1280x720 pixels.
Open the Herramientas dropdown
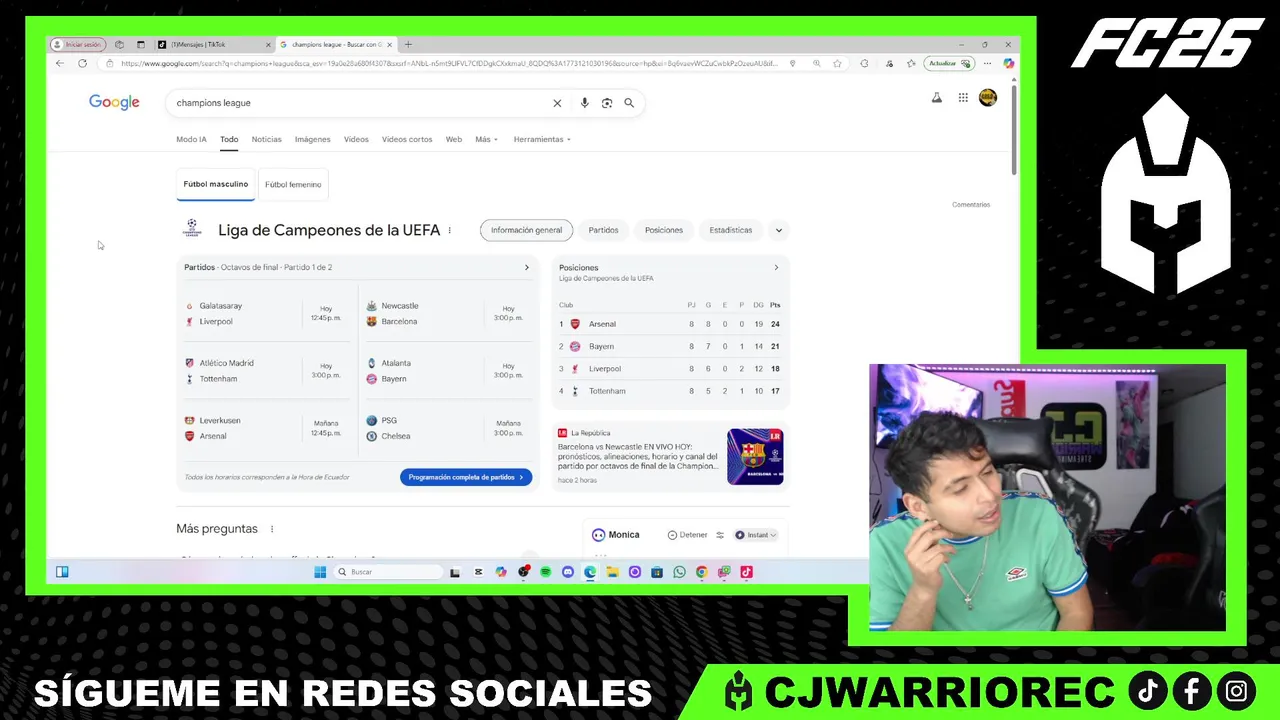click(x=542, y=139)
